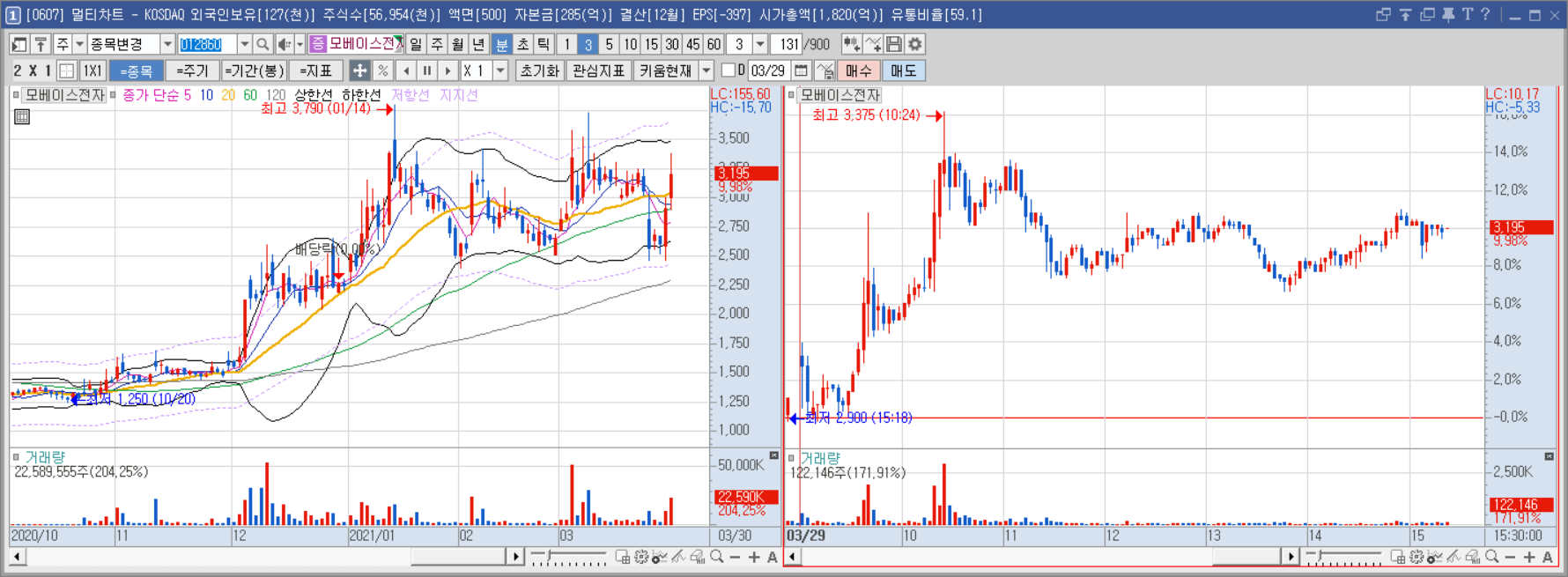Click the 초기화 reset button
Viewport: 1568px width, 577px height.
[x=539, y=70]
